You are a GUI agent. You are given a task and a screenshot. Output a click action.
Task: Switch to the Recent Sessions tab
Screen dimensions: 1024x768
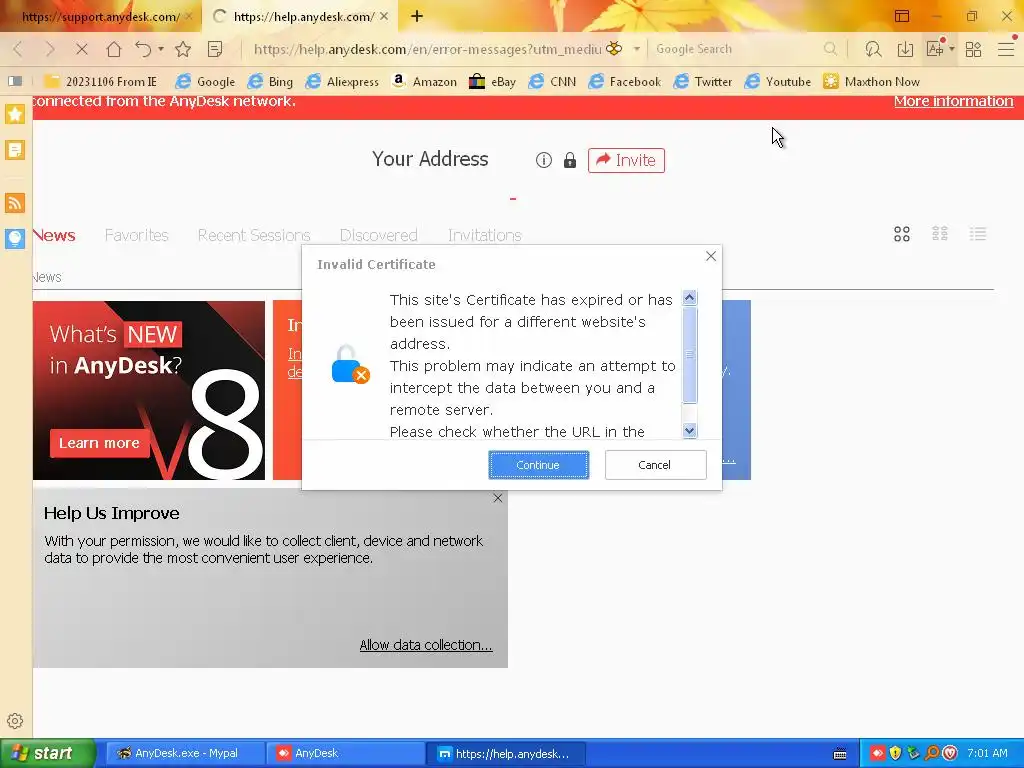(x=254, y=235)
